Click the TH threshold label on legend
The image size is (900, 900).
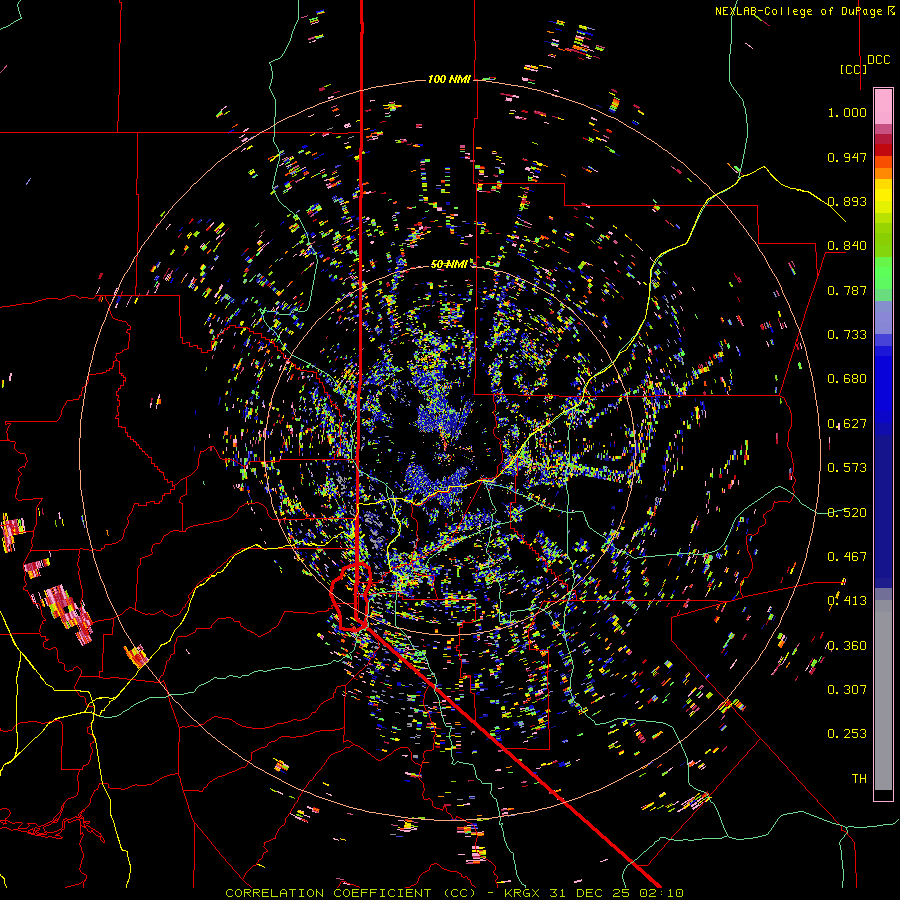pos(859,779)
